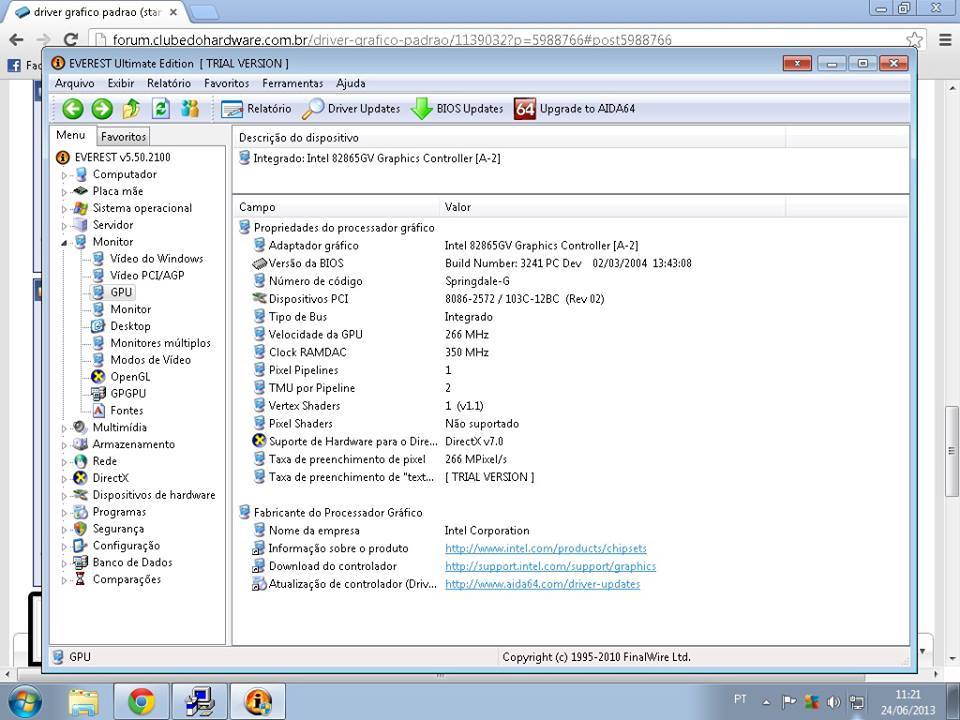The image size is (960, 720).
Task: Collapse the Monitor parent tree node
Action: pyautogui.click(x=64, y=242)
